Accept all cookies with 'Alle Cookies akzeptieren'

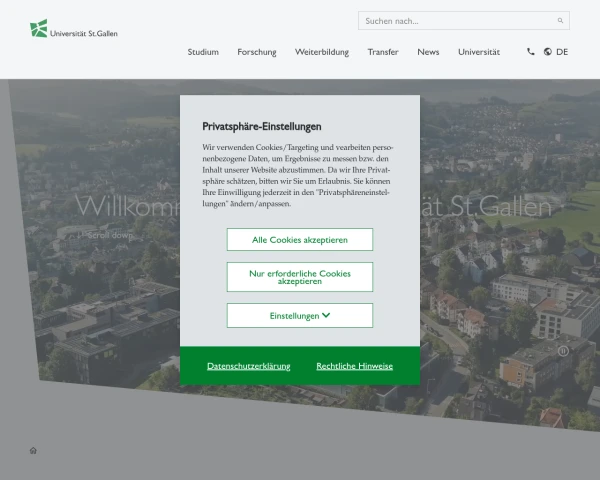[300, 240]
